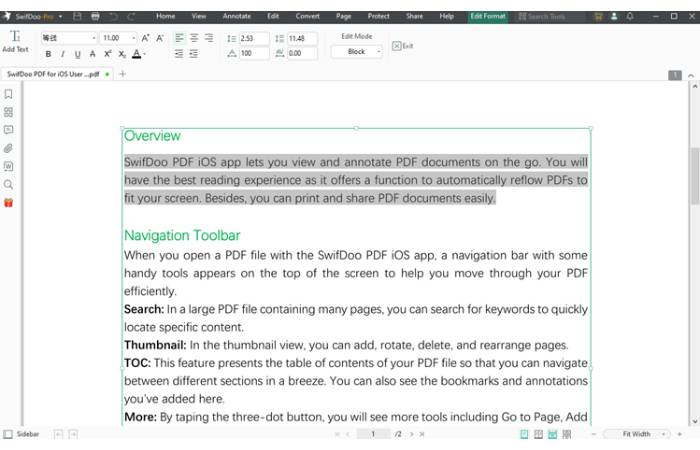700x450 pixels.
Task: Open the Page menu
Action: coord(344,16)
